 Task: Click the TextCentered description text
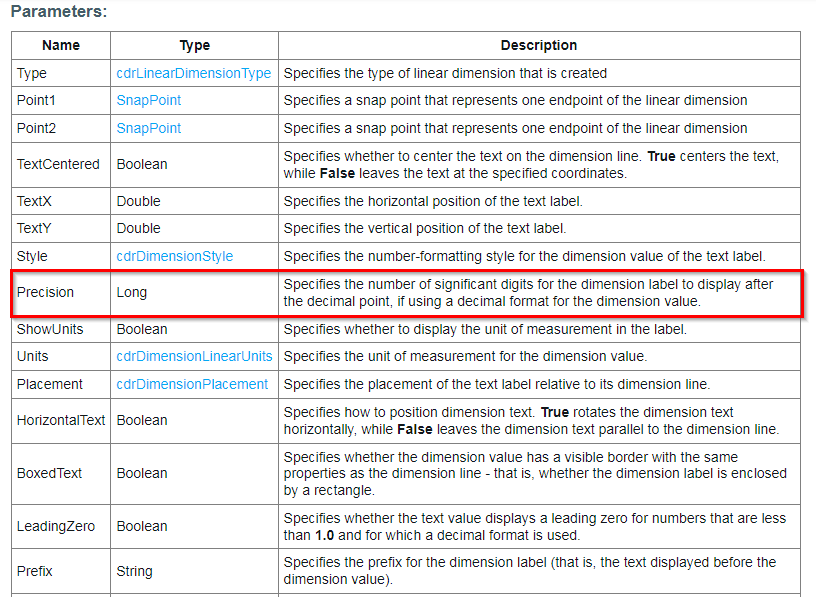point(531,164)
